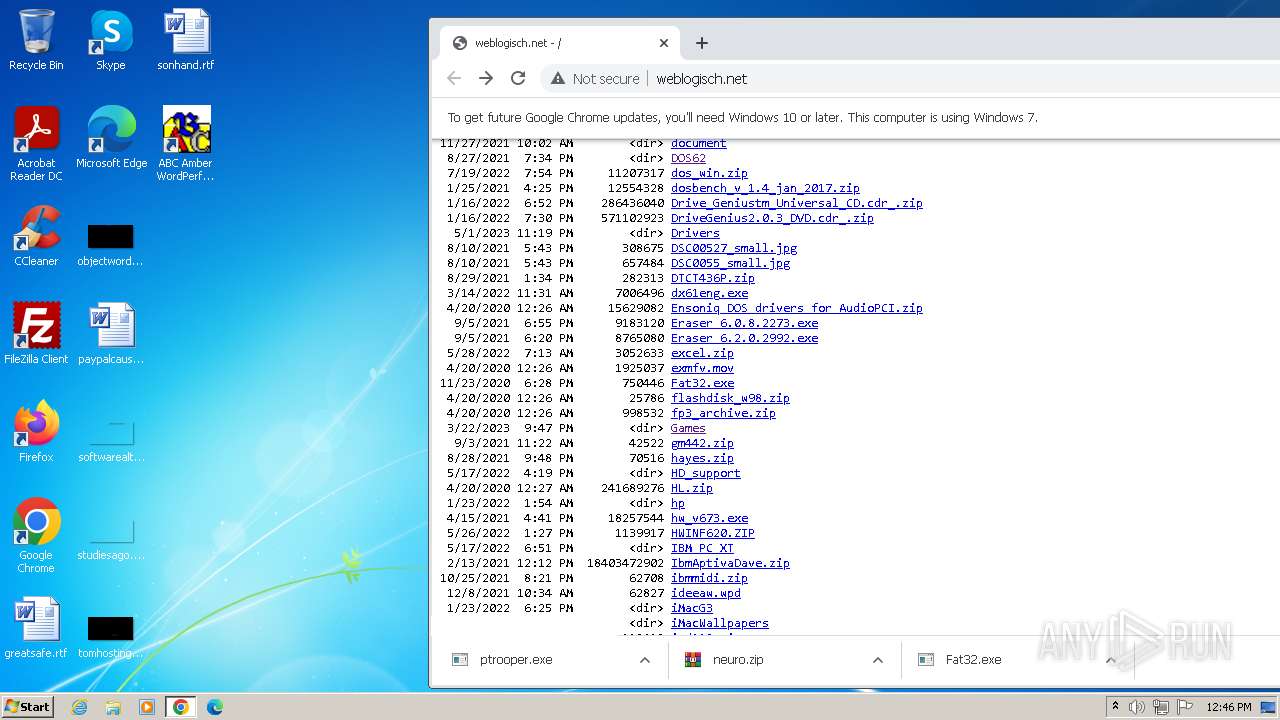Open DSC0055_small.jpg image link
This screenshot has height=720, width=1280.
(x=730, y=263)
